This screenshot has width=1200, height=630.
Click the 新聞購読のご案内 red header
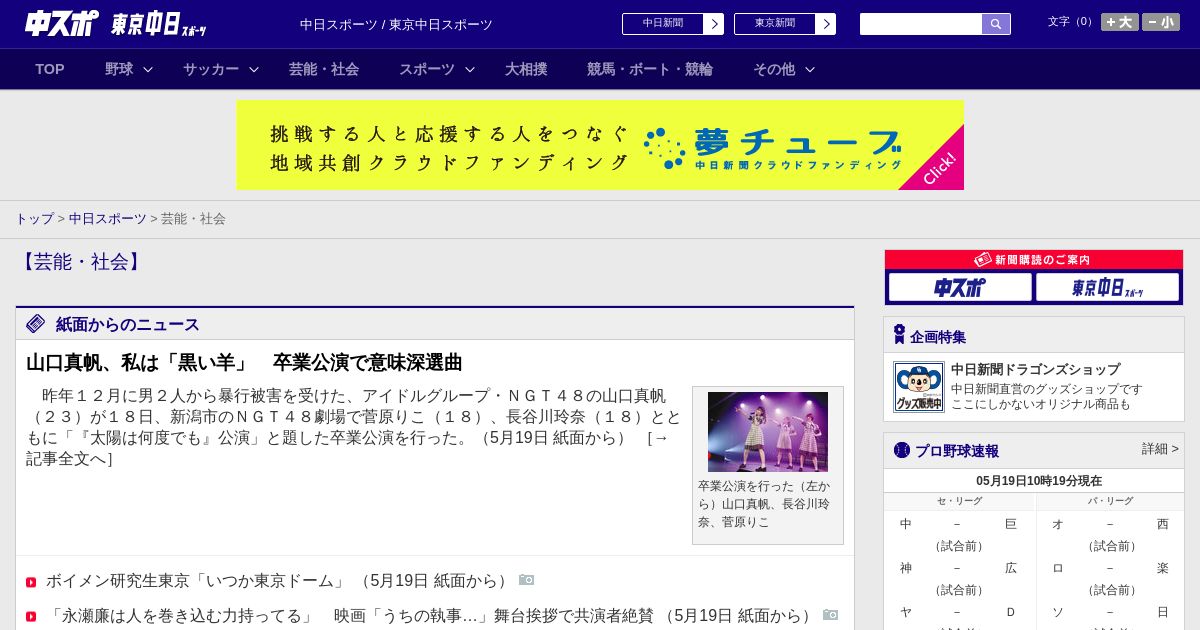click(x=1034, y=259)
